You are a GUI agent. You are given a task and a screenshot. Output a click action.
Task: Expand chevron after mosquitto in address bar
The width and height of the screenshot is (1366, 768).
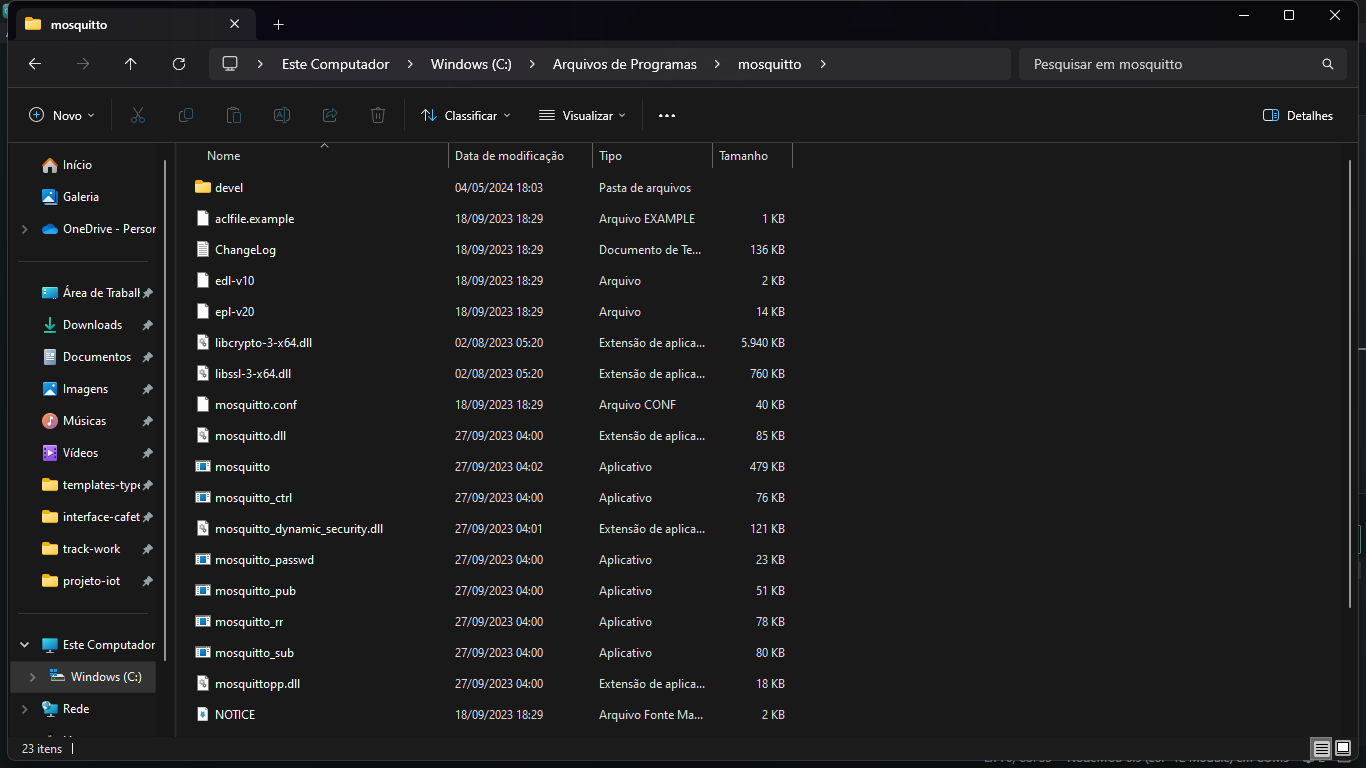coord(823,64)
